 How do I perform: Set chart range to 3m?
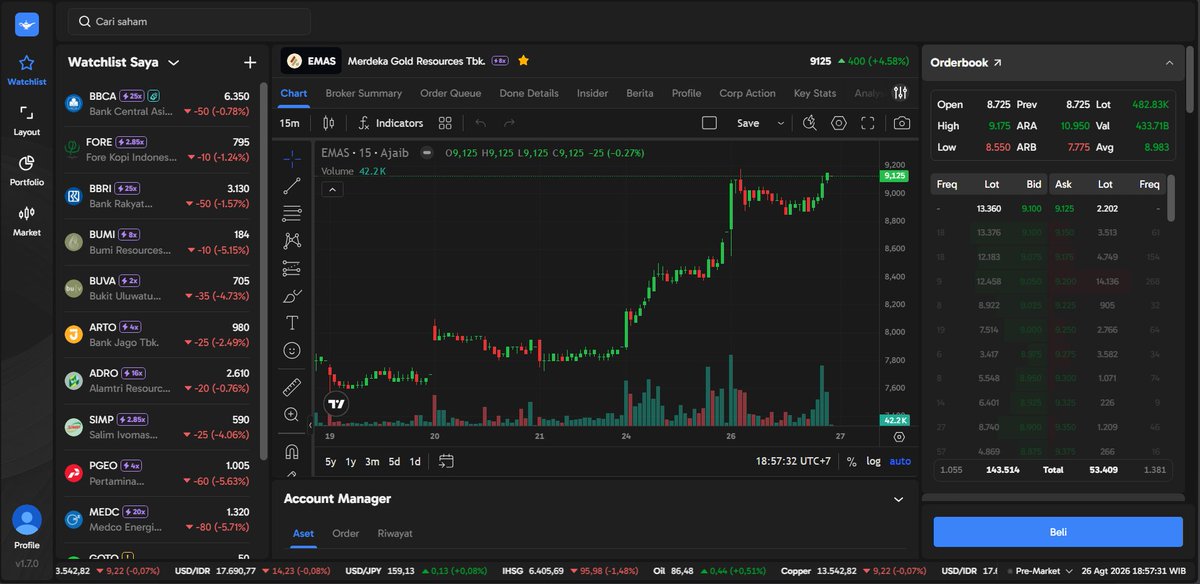(372, 461)
